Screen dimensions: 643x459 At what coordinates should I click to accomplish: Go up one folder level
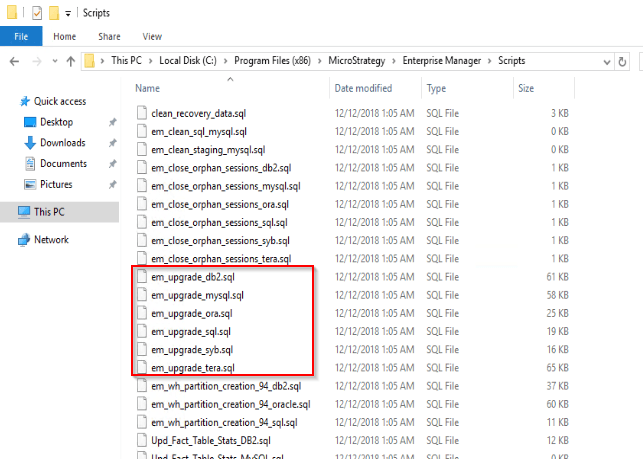[71, 62]
